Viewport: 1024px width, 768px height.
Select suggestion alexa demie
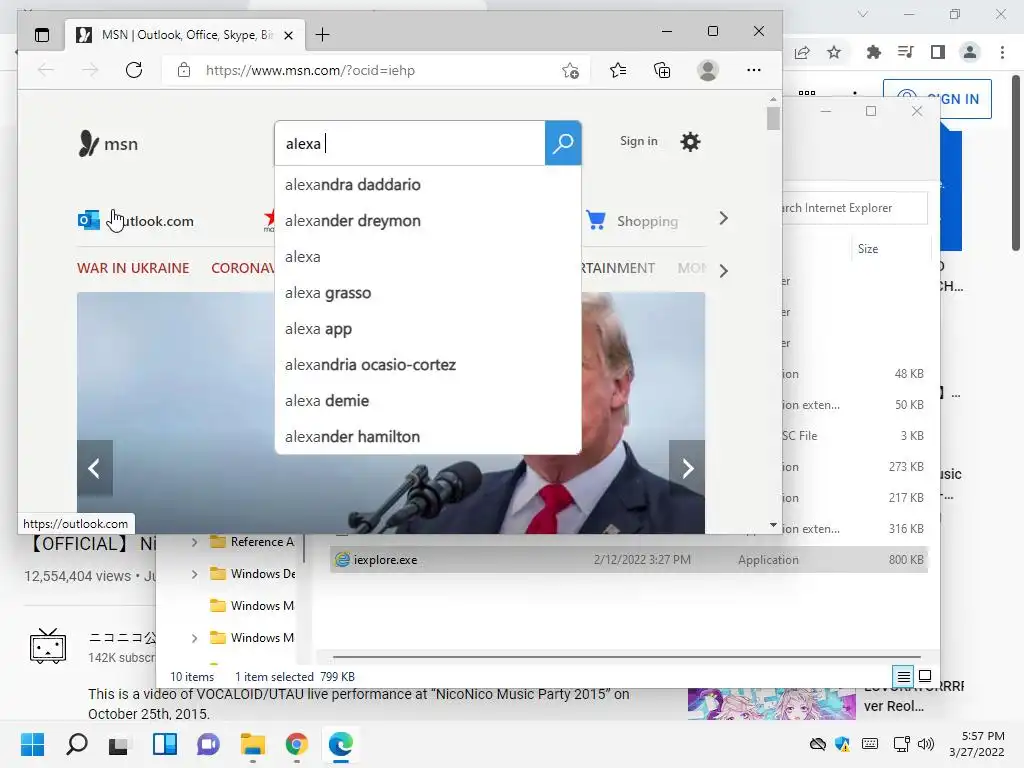pos(428,400)
